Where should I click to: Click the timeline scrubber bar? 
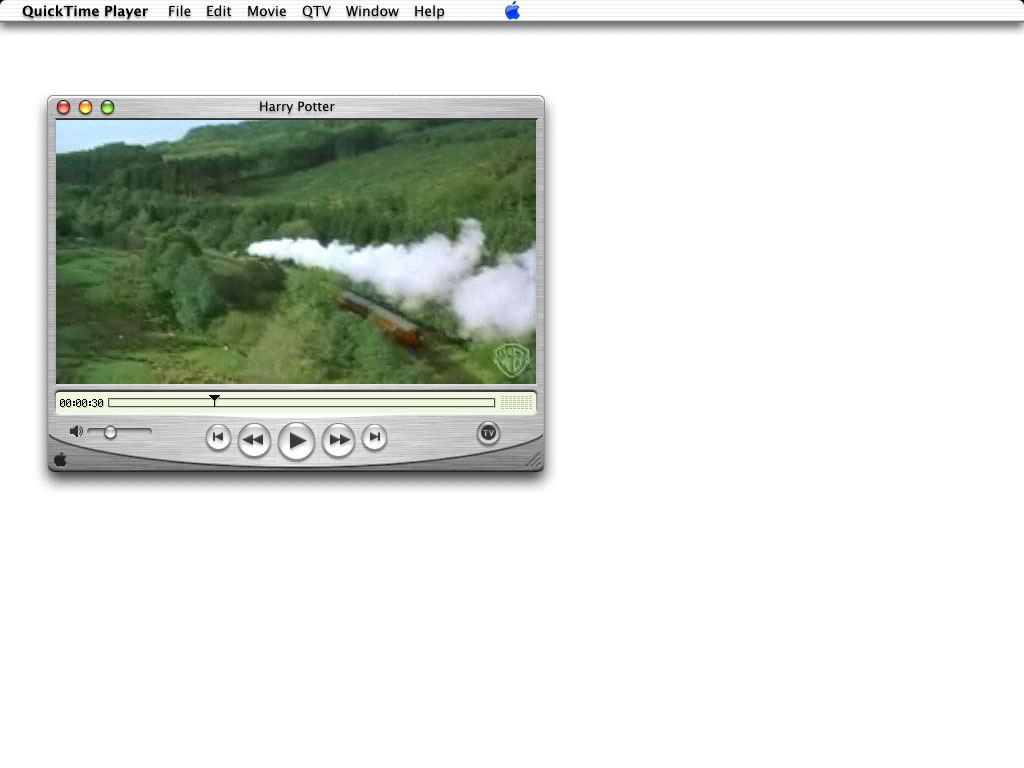coord(302,403)
